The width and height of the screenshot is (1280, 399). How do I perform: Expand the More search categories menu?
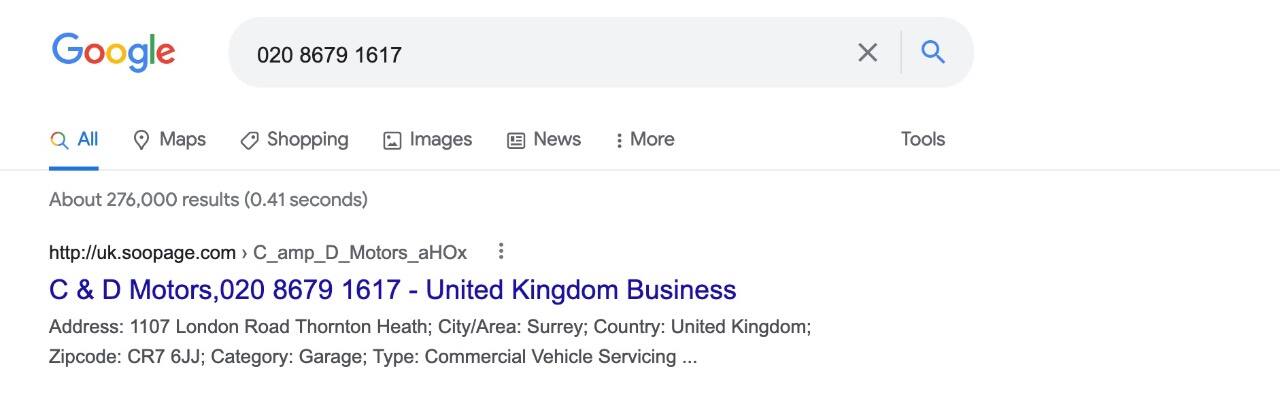[645, 140]
